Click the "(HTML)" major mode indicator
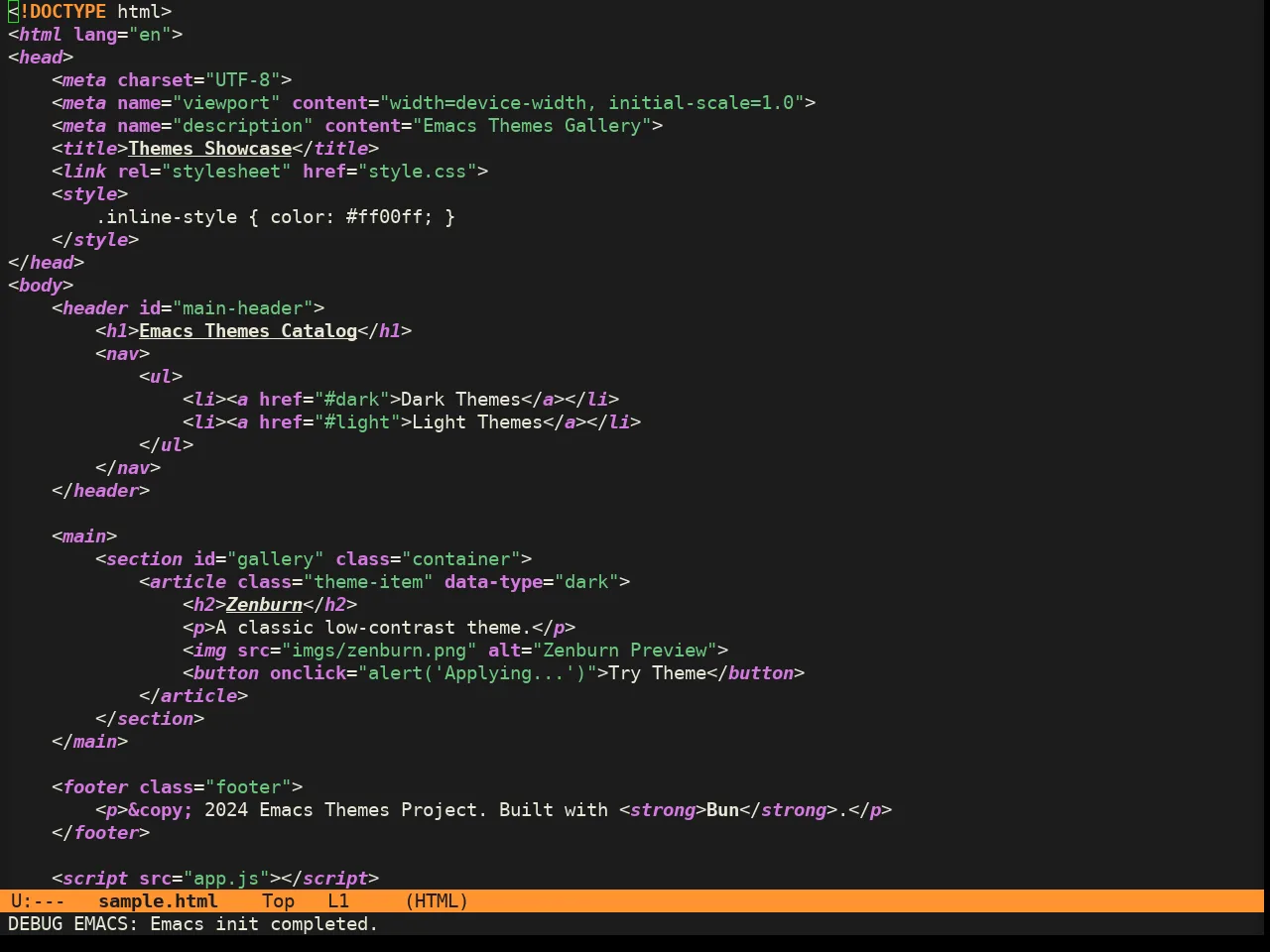 (x=437, y=901)
